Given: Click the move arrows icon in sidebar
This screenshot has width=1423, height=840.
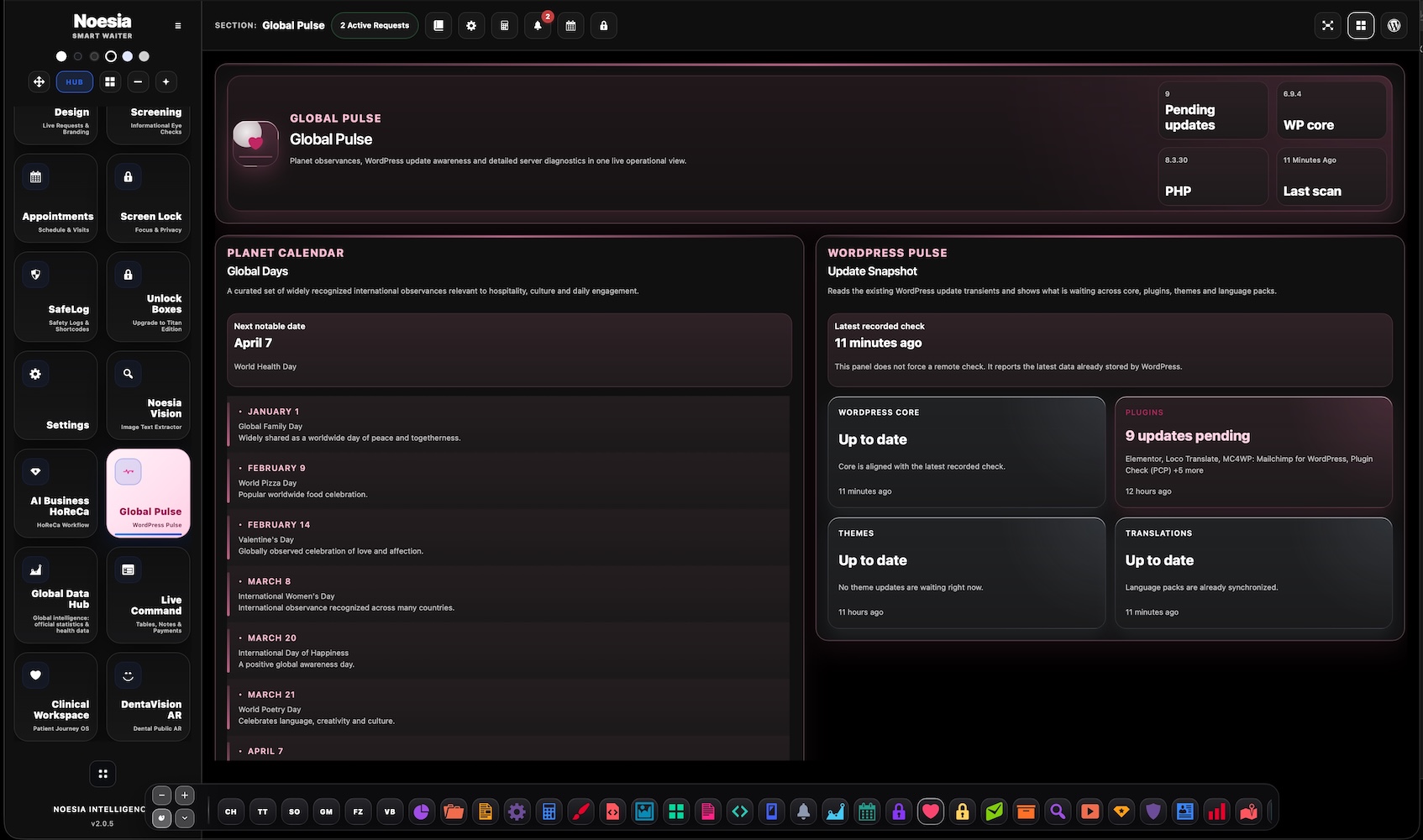Looking at the screenshot, I should (x=39, y=81).
